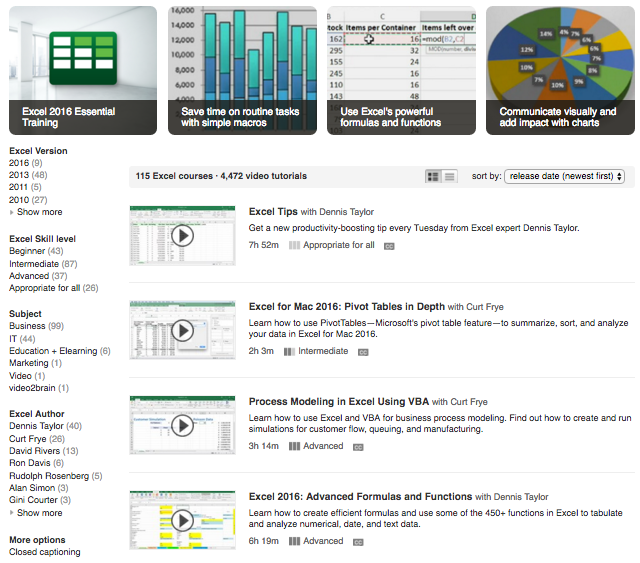Filter by Closed captioning option
This screenshot has height=563, width=640.
click(x=45, y=552)
